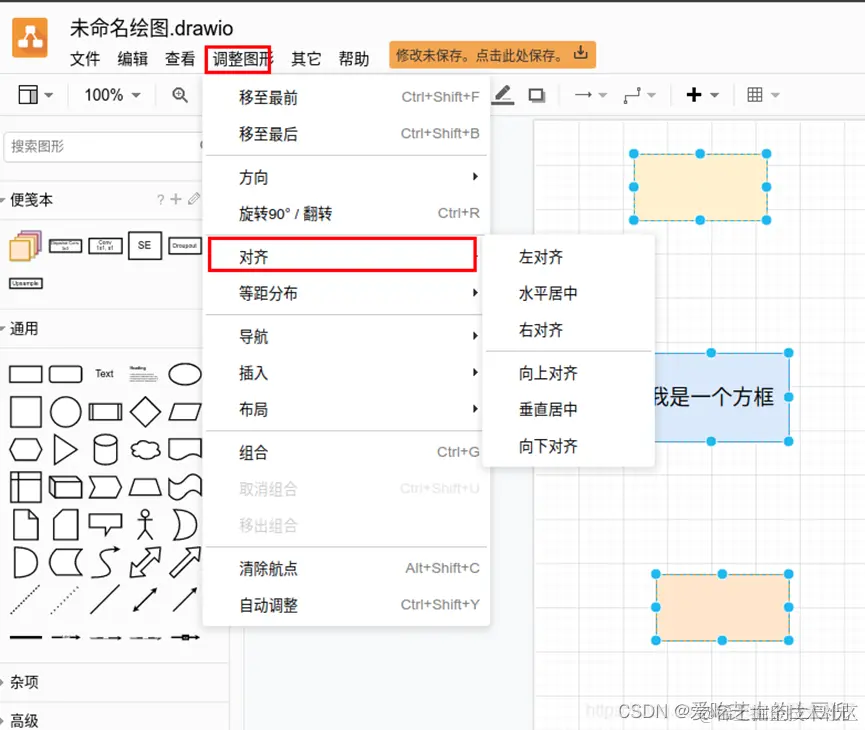Viewport: 865px width, 730px height.
Task: Select the actor stick figure shape
Action: 145,525
